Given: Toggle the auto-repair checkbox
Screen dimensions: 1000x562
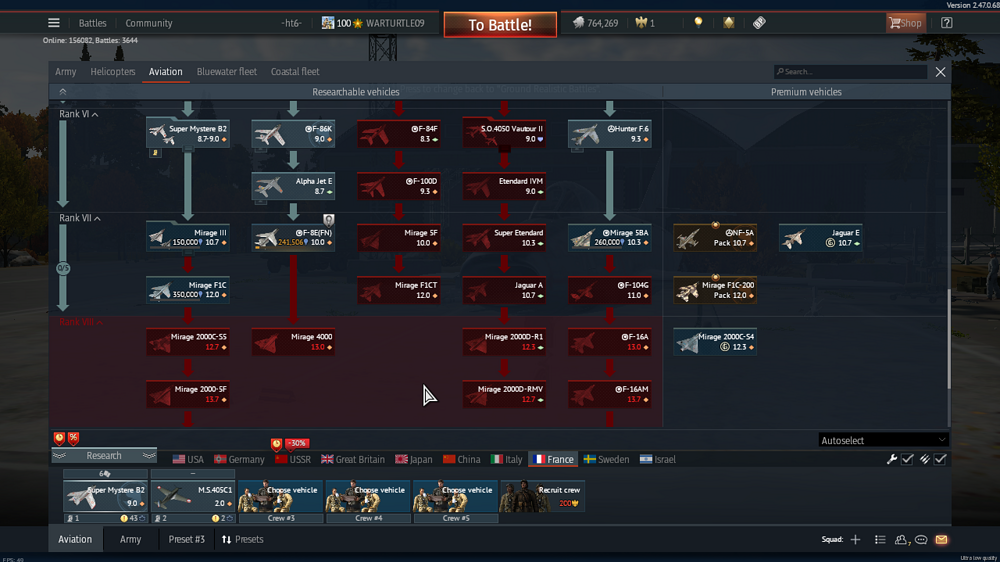Looking at the screenshot, I should pos(908,459).
